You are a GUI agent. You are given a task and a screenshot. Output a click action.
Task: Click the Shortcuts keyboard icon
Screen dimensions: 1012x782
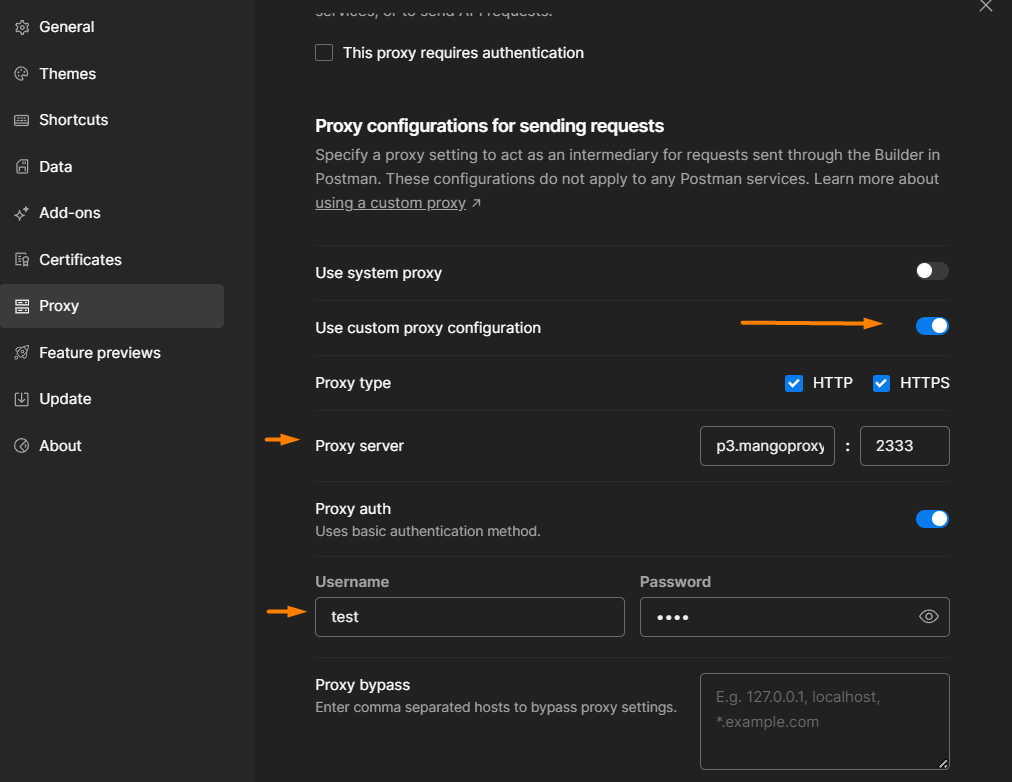[x=22, y=120]
